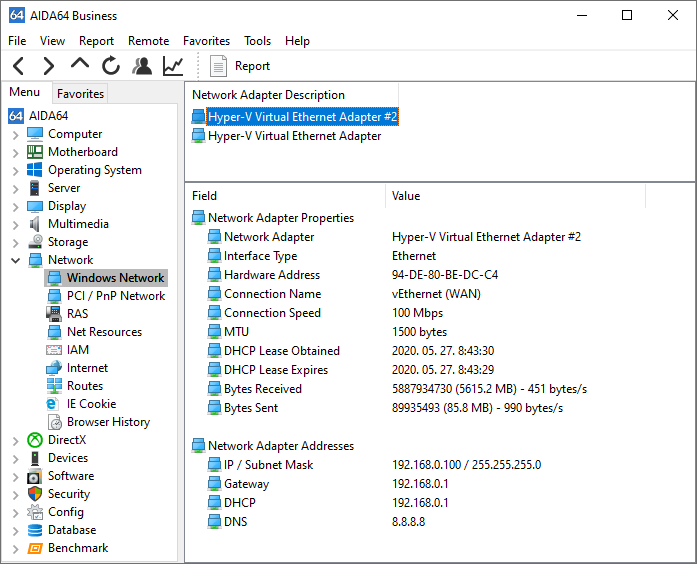Switch to the Menu tab in left panel
The width and height of the screenshot is (697, 564).
click(25, 92)
